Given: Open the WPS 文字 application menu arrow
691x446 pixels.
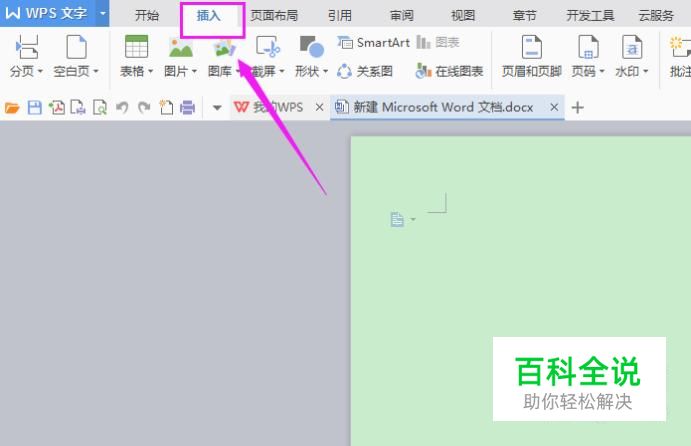Looking at the screenshot, I should (x=103, y=13).
